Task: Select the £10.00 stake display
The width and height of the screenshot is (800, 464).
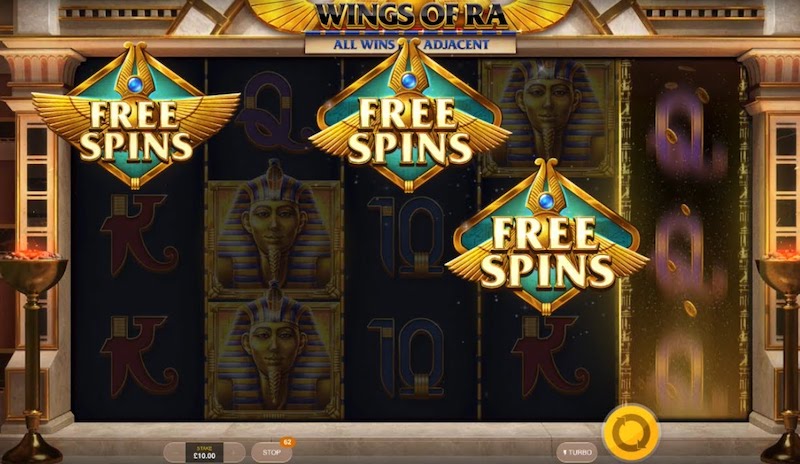Action: (204, 453)
